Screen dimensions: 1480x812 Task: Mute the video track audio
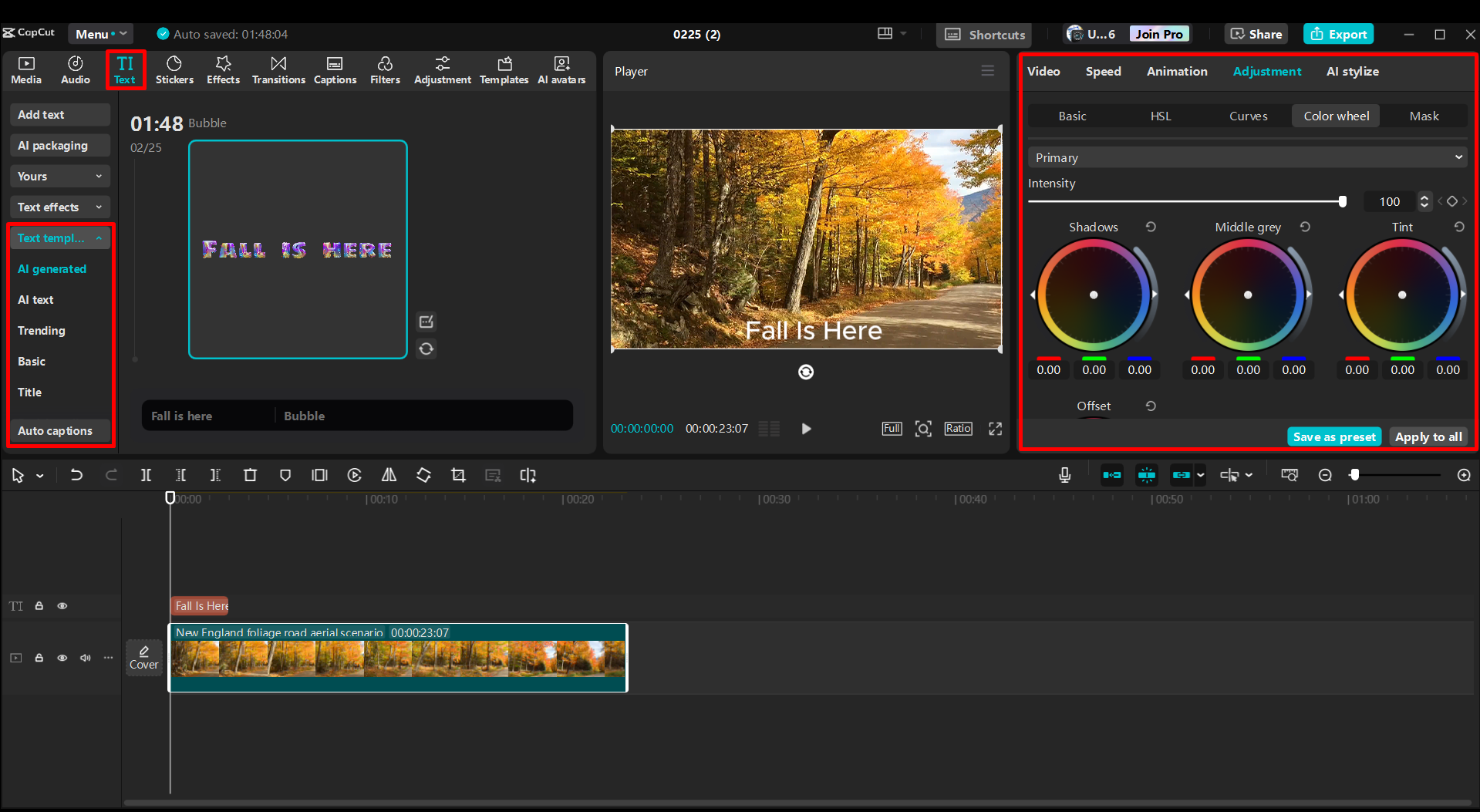85,658
